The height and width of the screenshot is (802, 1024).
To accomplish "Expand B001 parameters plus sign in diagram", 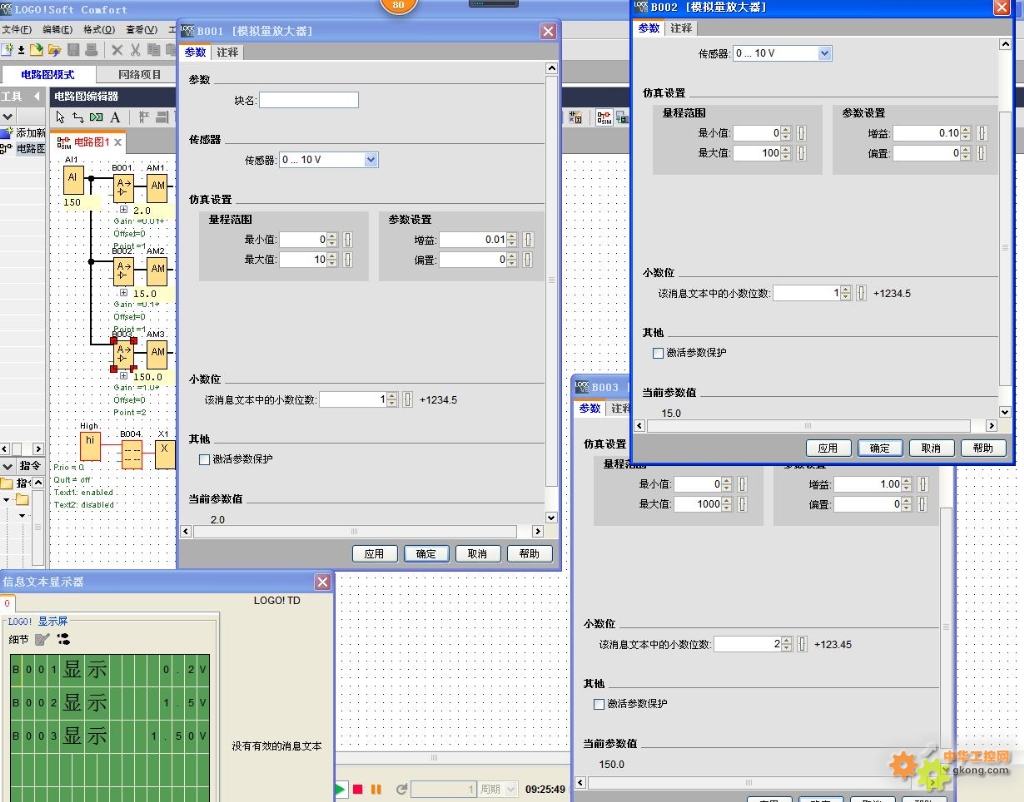I will (123, 210).
